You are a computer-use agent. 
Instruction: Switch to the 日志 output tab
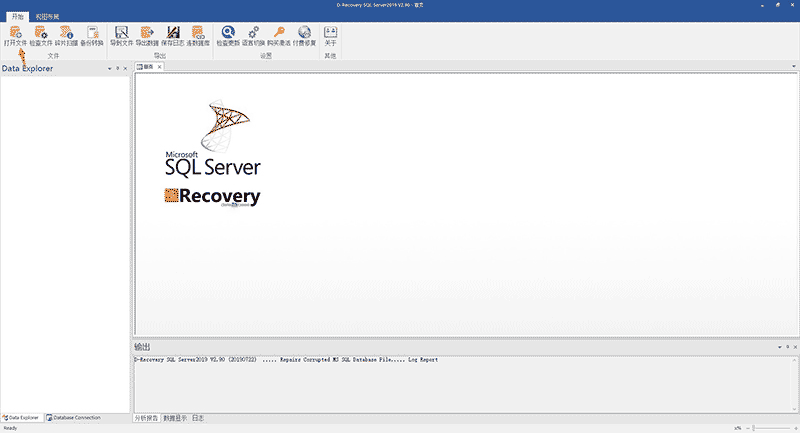[x=198, y=418]
